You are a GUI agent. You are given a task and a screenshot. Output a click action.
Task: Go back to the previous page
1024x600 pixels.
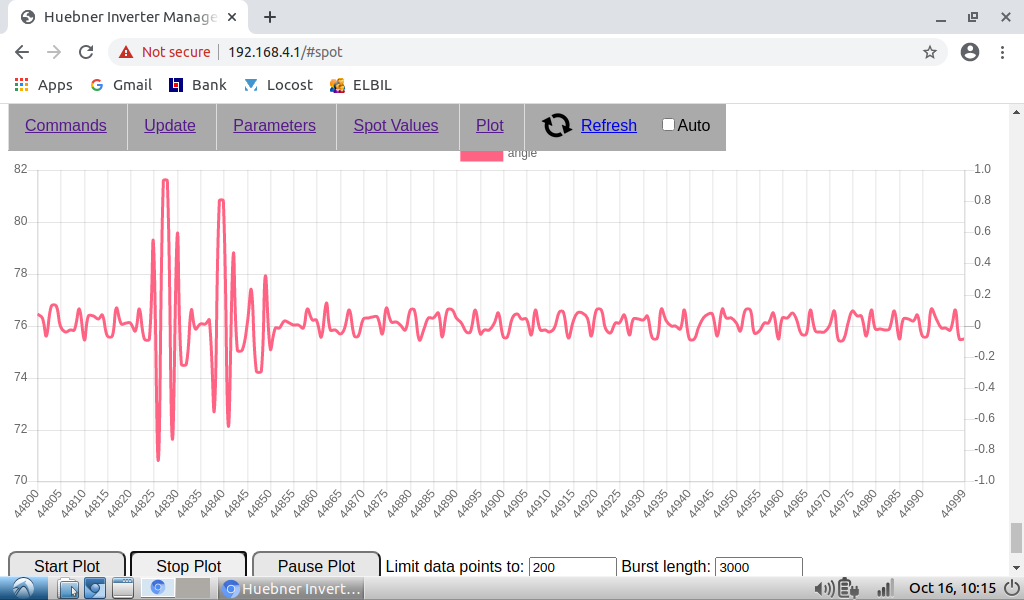tap(22, 52)
